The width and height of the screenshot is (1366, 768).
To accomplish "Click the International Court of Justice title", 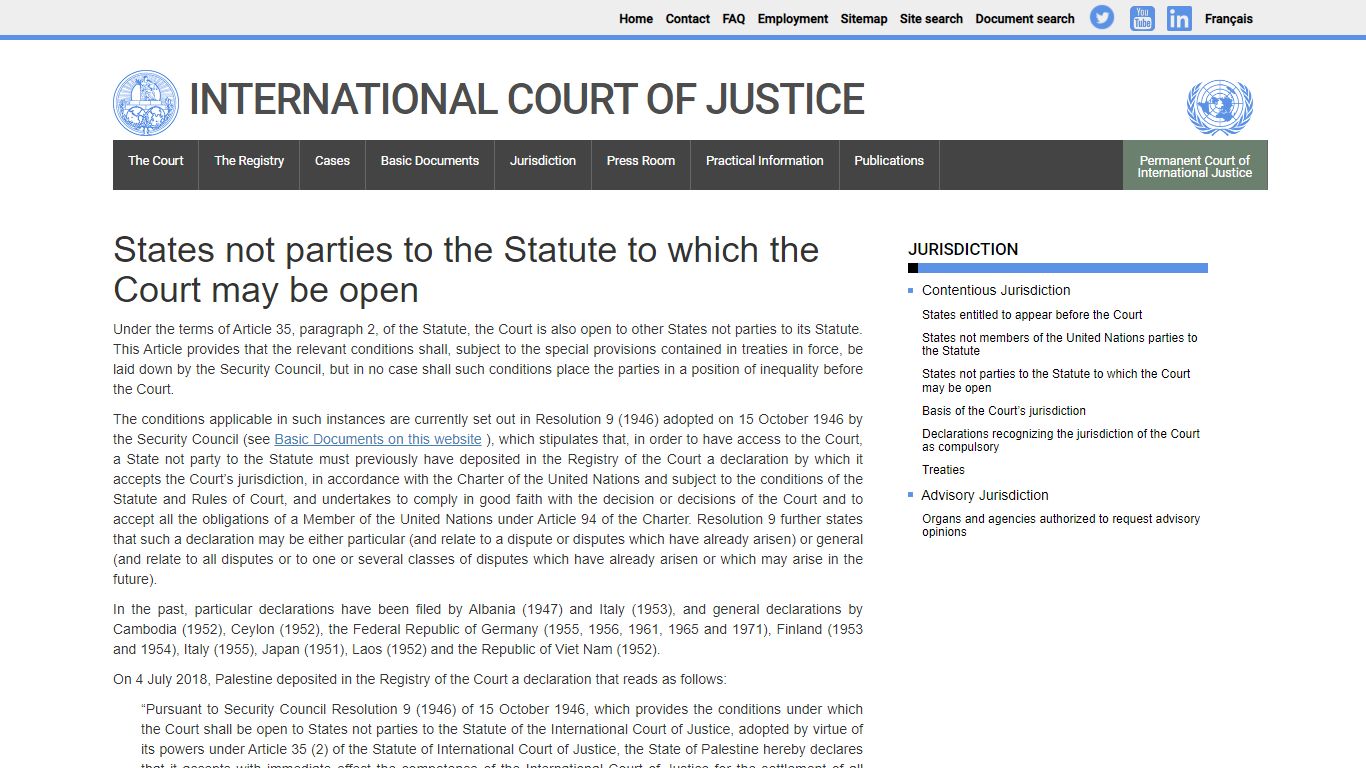I will coord(527,100).
